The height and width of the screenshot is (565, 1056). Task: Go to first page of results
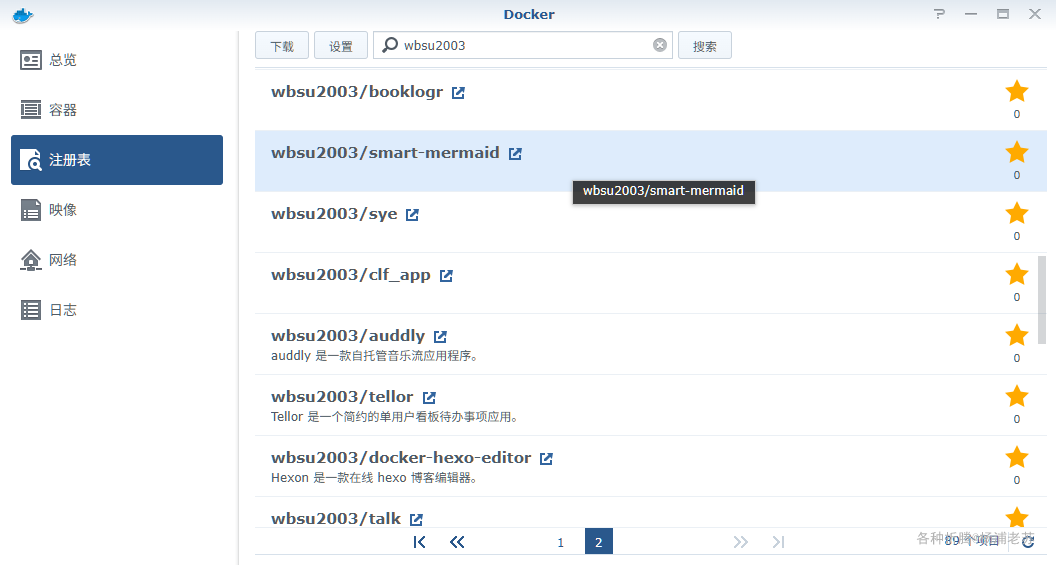420,541
